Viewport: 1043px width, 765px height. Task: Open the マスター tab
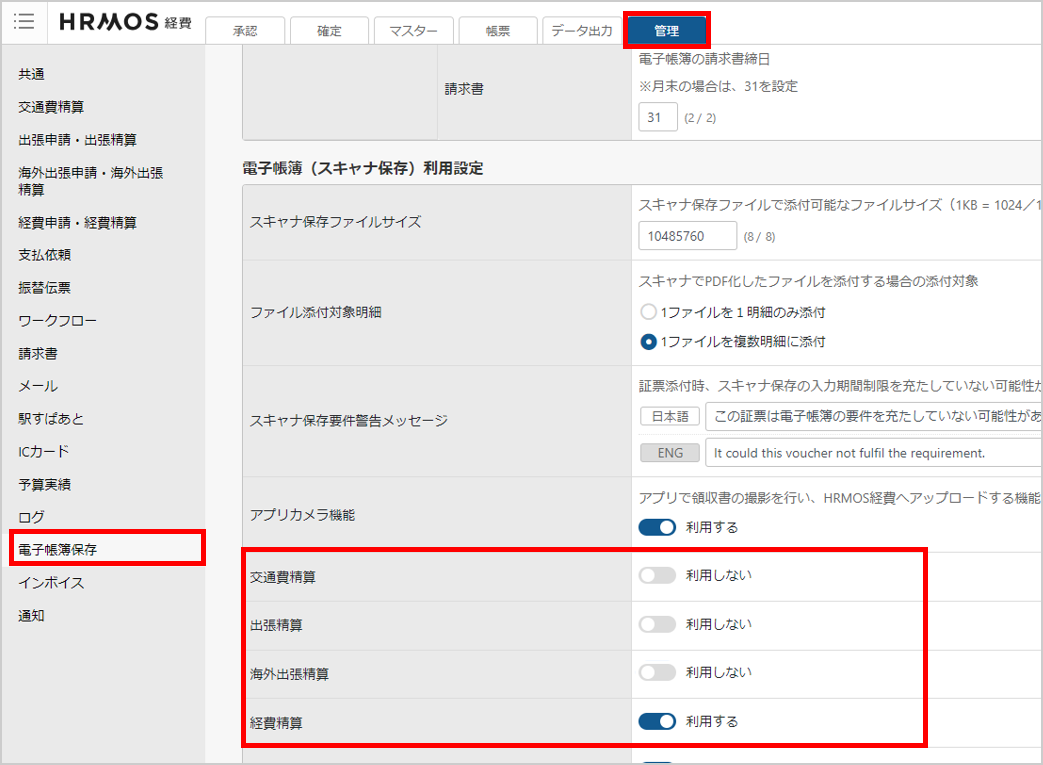413,31
